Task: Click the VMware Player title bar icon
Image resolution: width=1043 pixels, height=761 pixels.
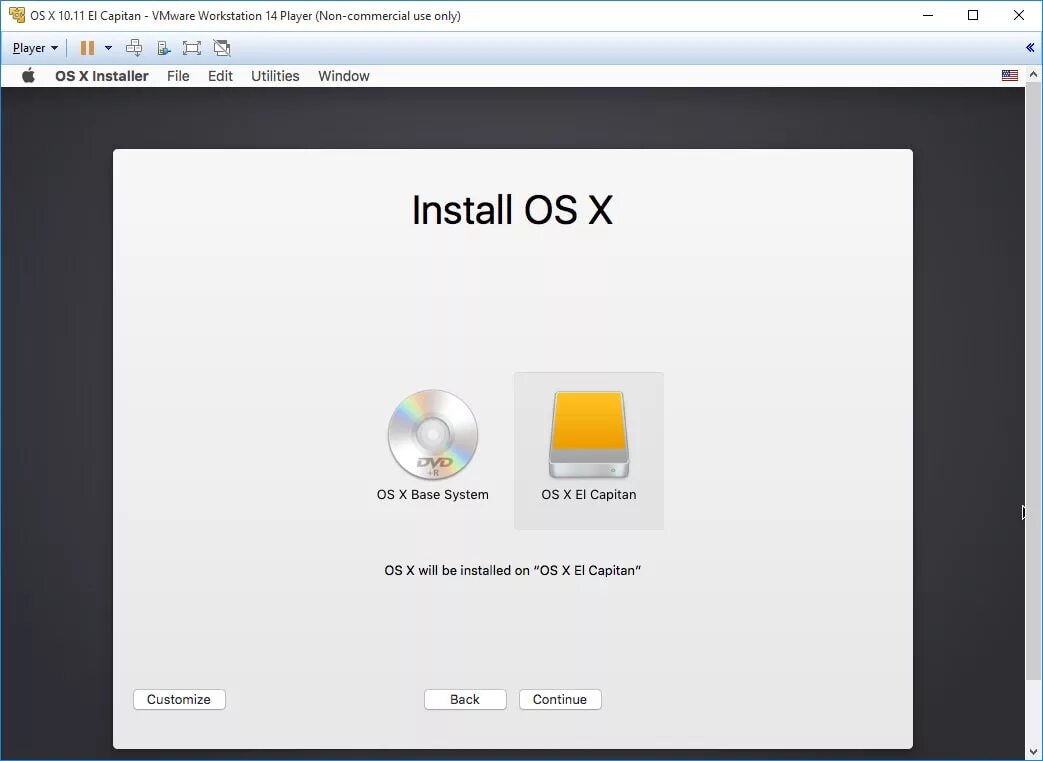Action: (17, 15)
